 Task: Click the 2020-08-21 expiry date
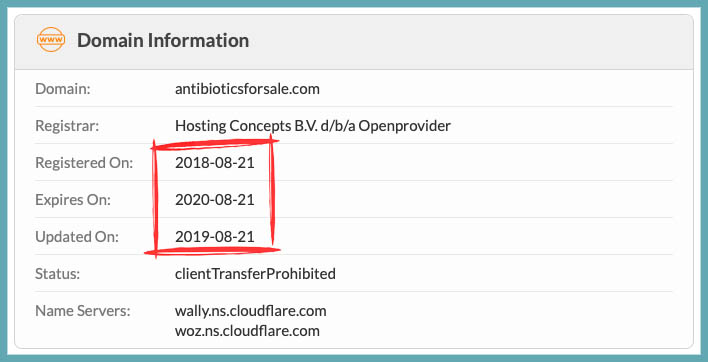[215, 200]
